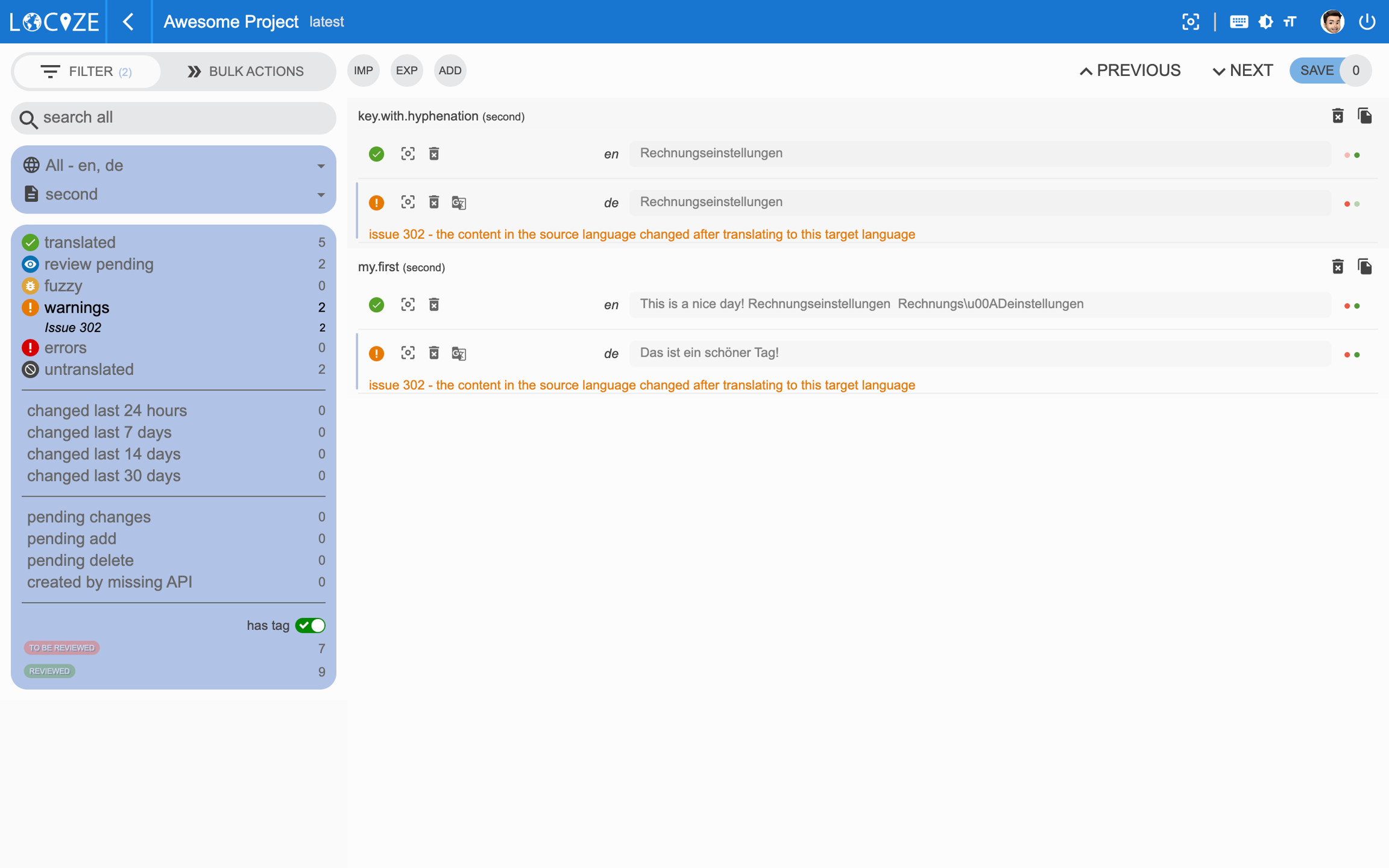The width and height of the screenshot is (1389, 868).
Task: Filter by review pending status
Action: (99, 264)
